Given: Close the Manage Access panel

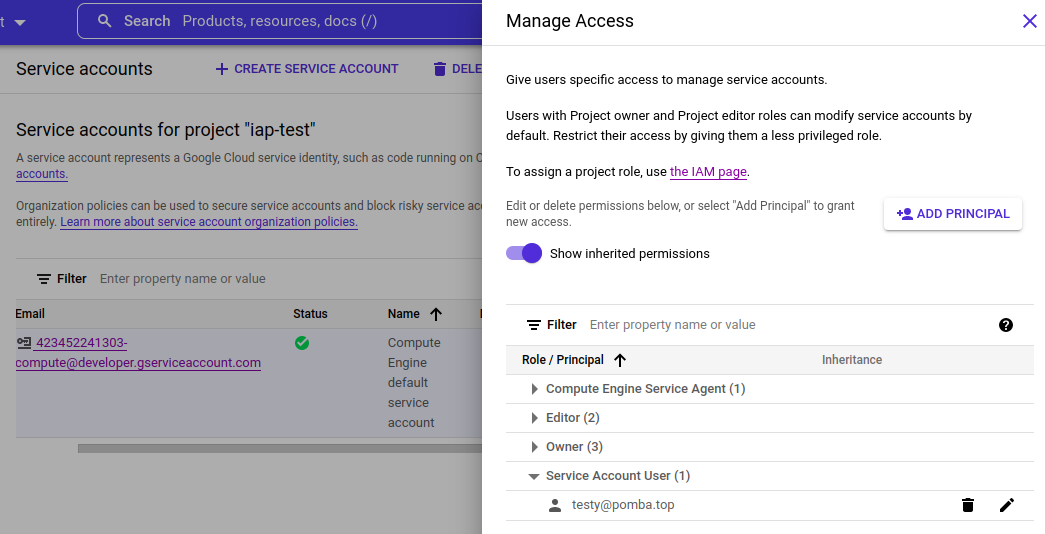Looking at the screenshot, I should pyautogui.click(x=1029, y=21).
